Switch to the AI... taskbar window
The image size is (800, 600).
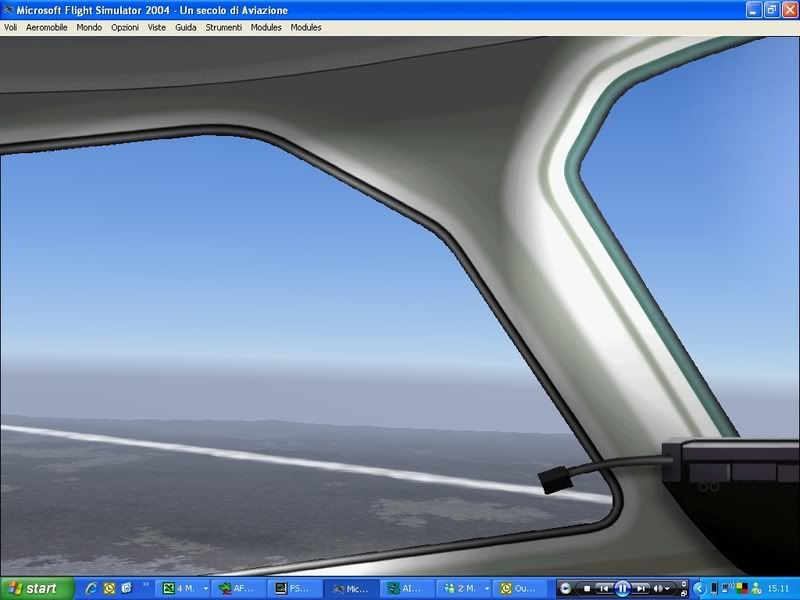coord(407,588)
